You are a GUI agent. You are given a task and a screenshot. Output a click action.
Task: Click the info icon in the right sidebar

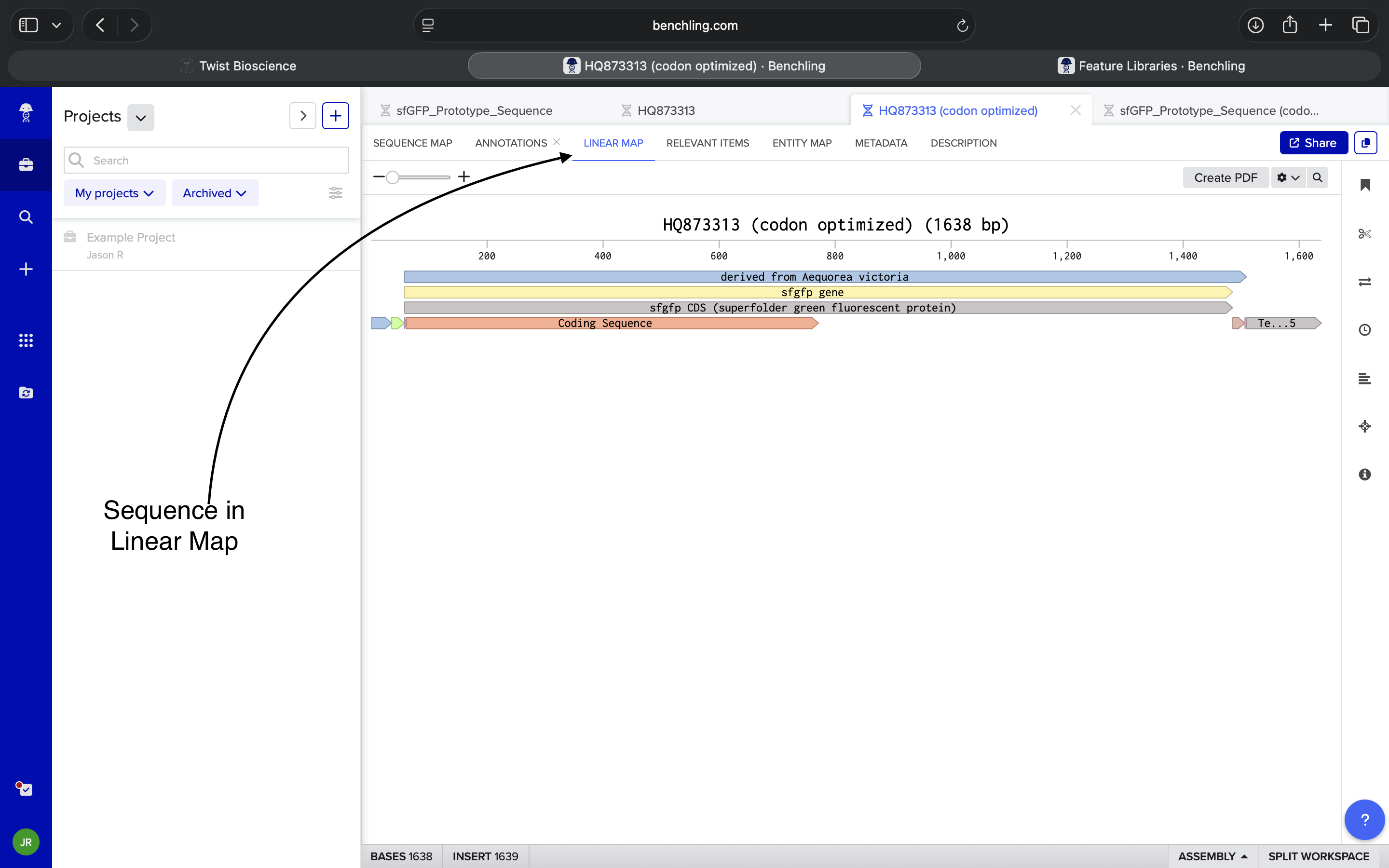(x=1365, y=474)
